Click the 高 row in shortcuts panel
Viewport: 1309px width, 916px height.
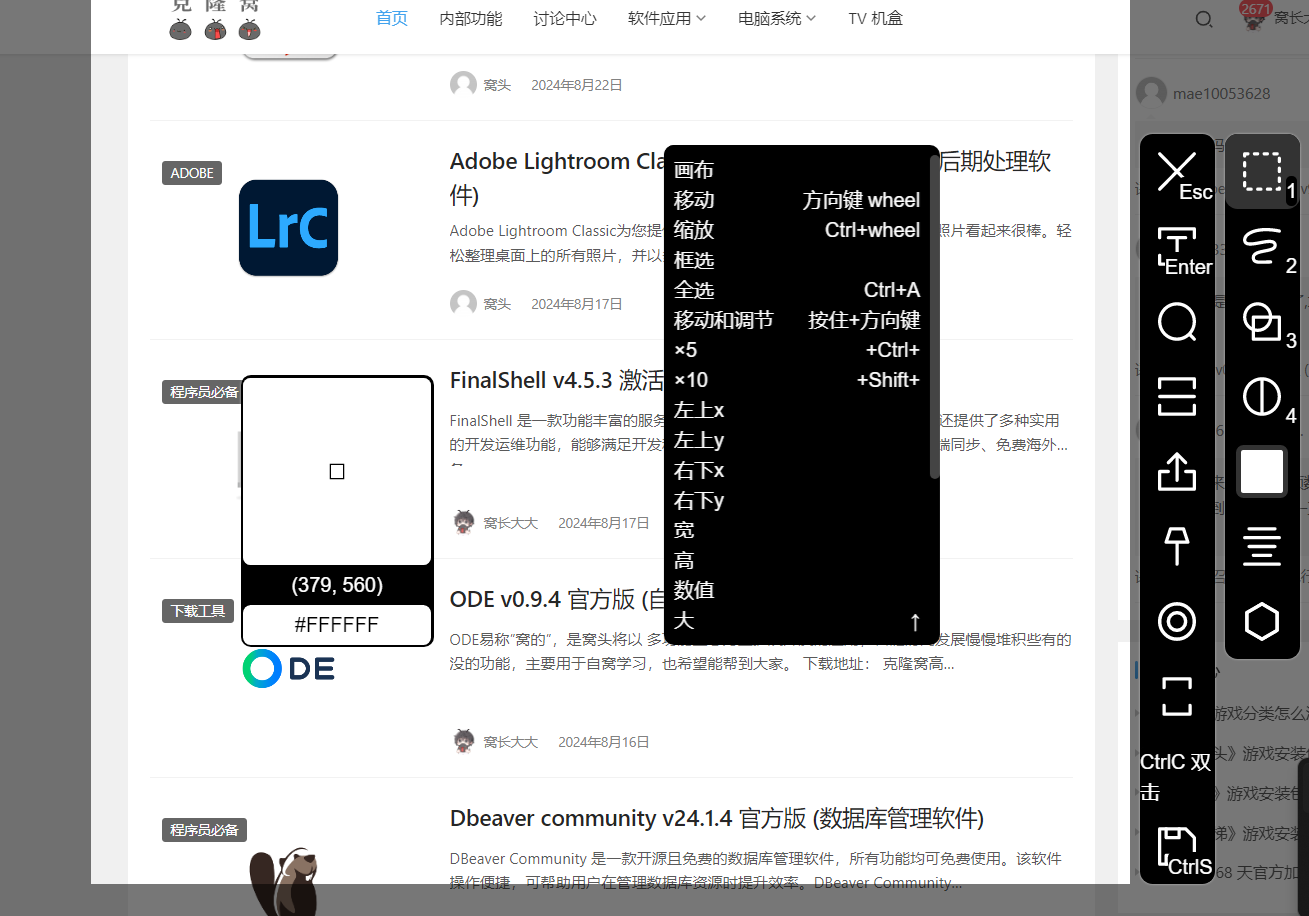797,560
